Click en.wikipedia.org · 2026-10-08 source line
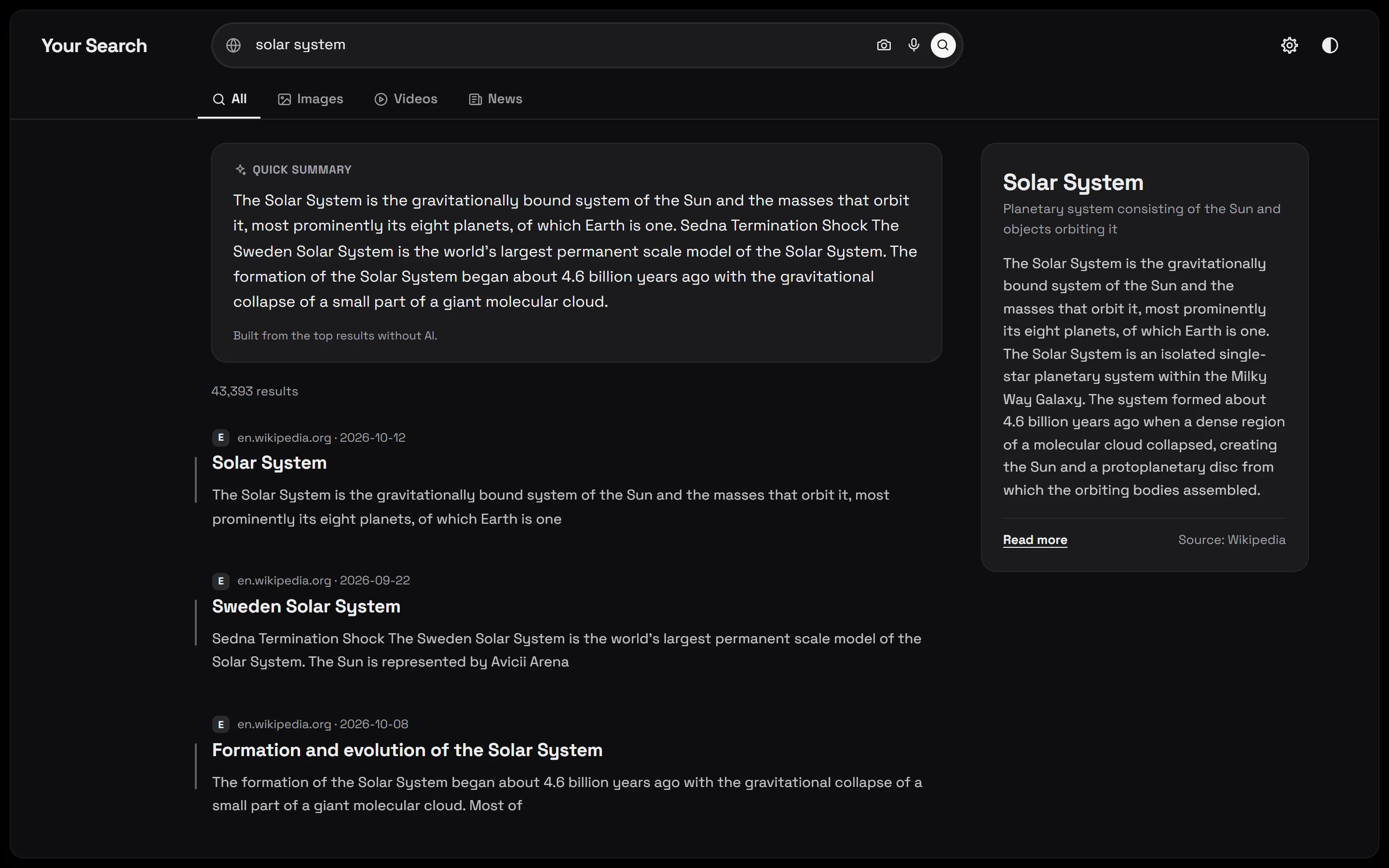This screenshot has height=868, width=1389. 323,724
